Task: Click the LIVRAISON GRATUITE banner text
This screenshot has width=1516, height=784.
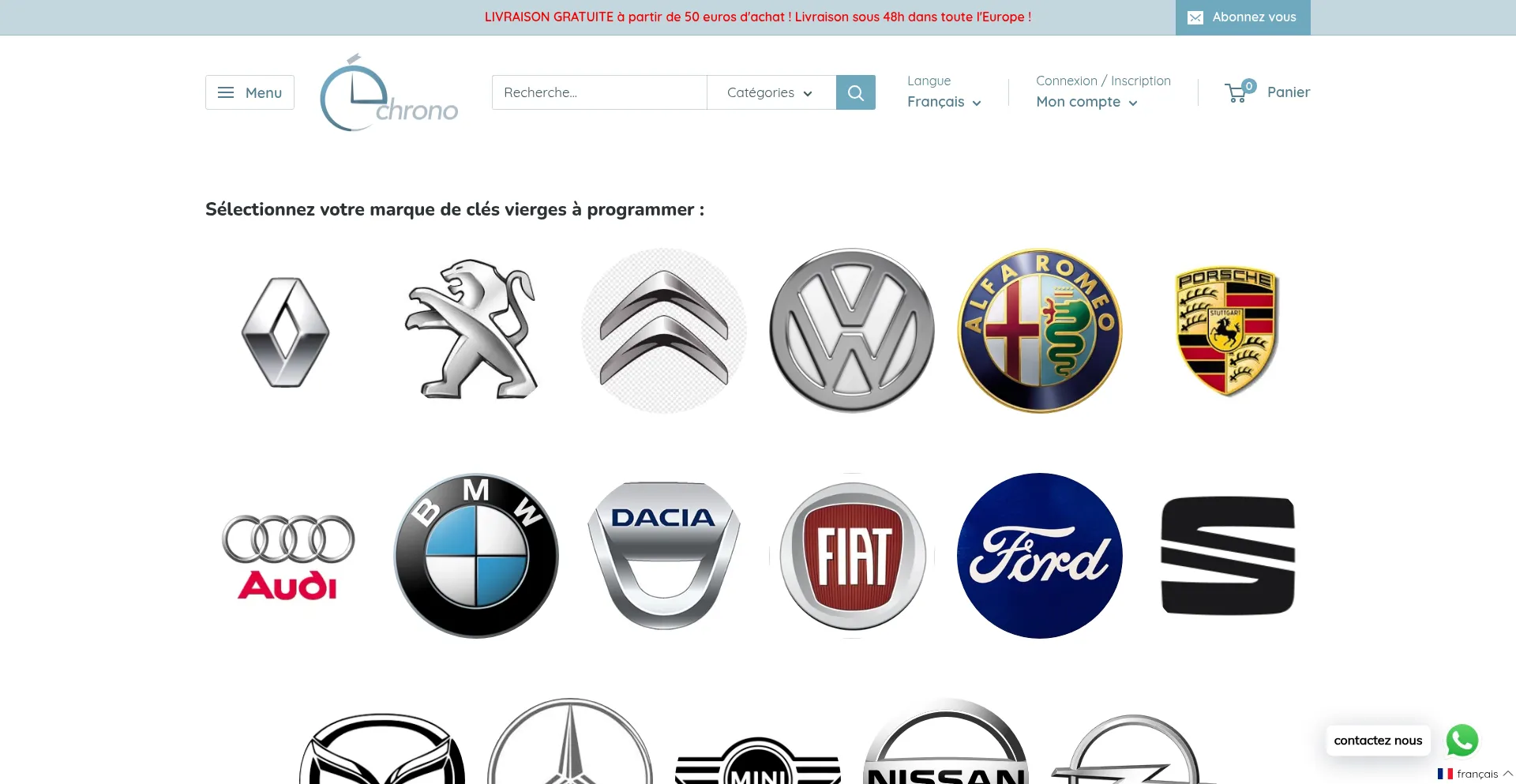Action: (758, 17)
